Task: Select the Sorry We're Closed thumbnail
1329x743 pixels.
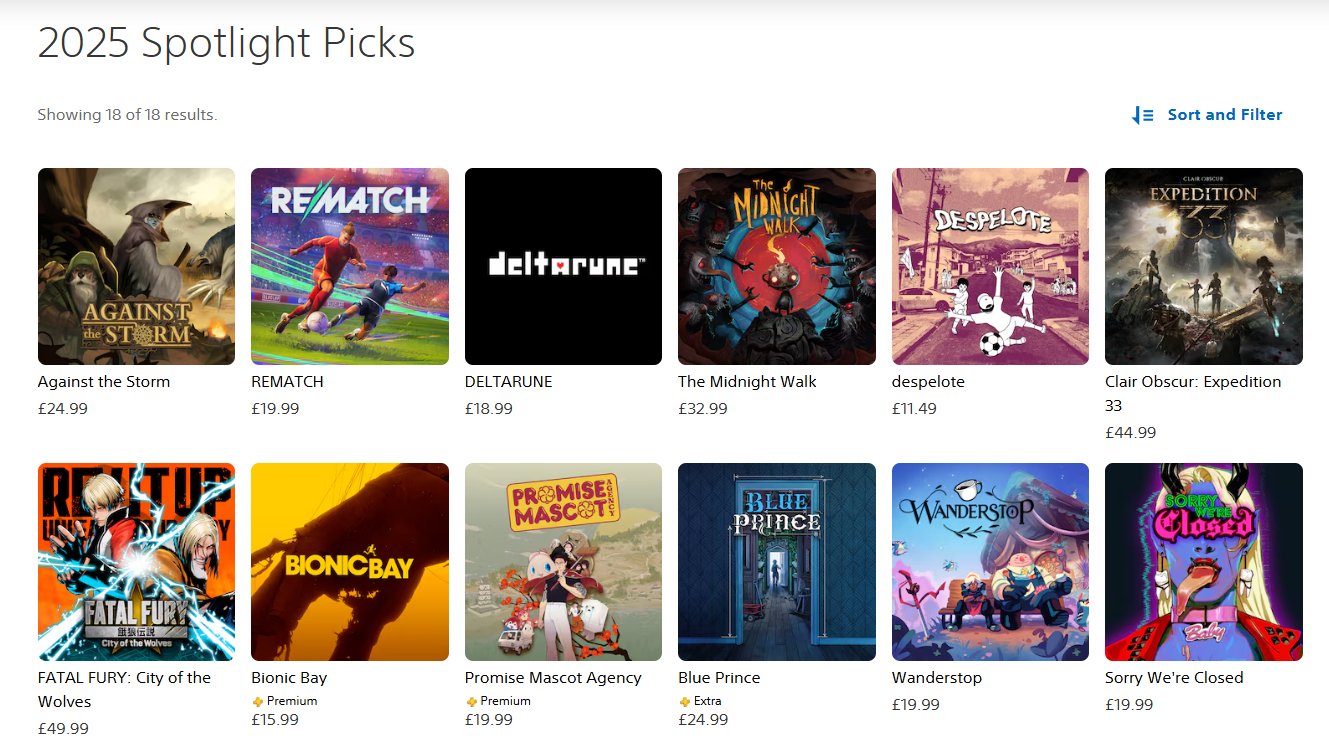Action: pos(1204,561)
